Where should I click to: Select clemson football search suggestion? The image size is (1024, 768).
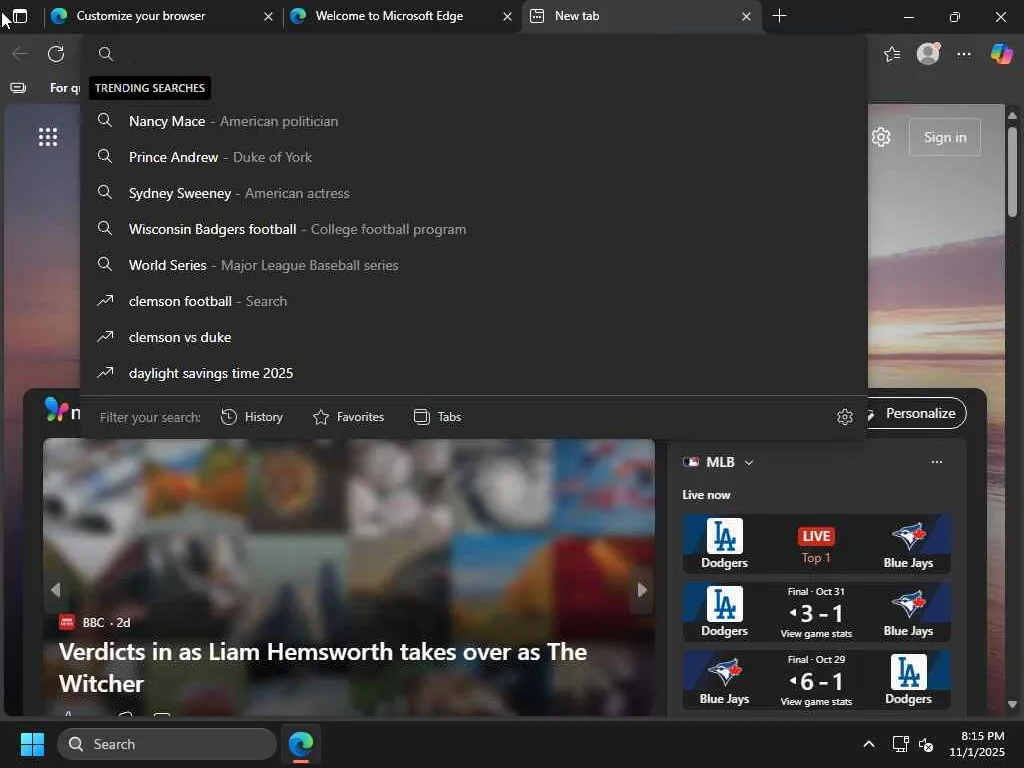point(474,300)
